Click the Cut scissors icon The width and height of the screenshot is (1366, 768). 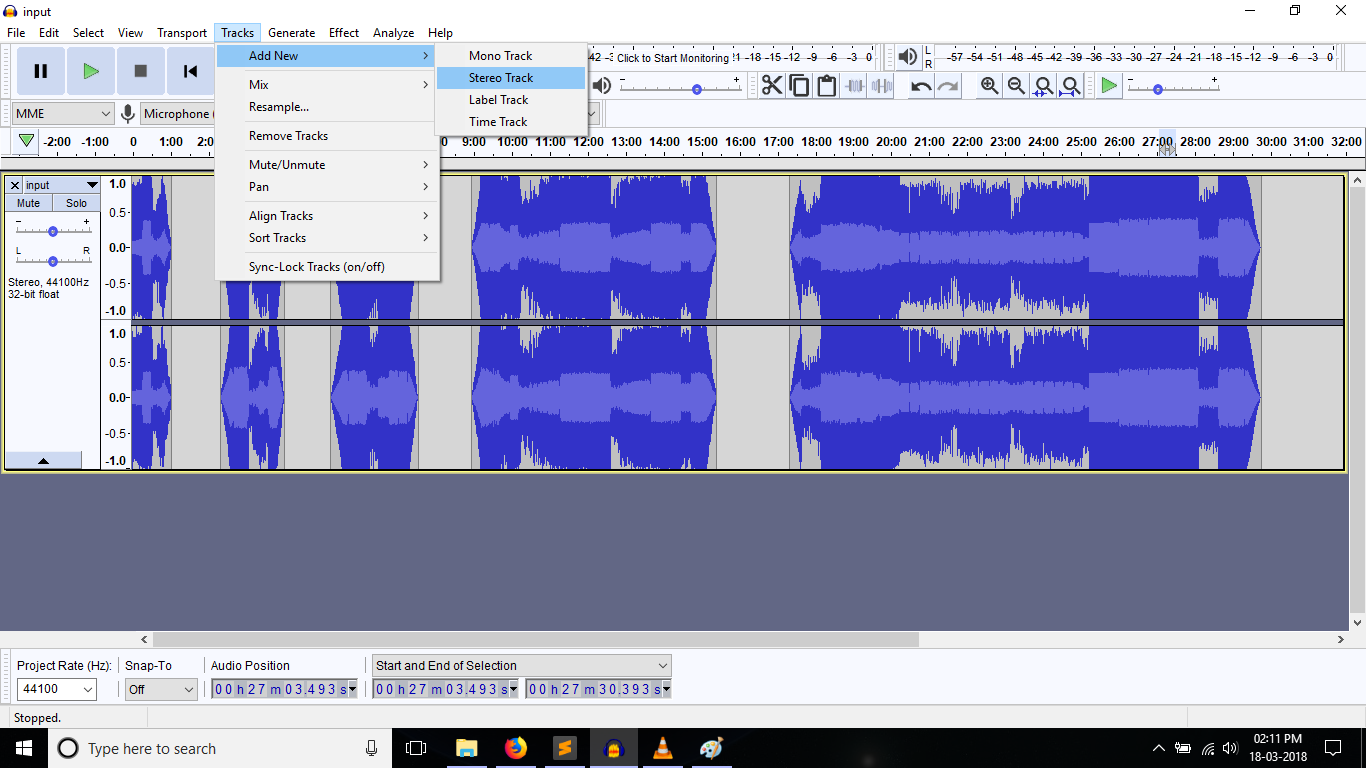tap(772, 86)
